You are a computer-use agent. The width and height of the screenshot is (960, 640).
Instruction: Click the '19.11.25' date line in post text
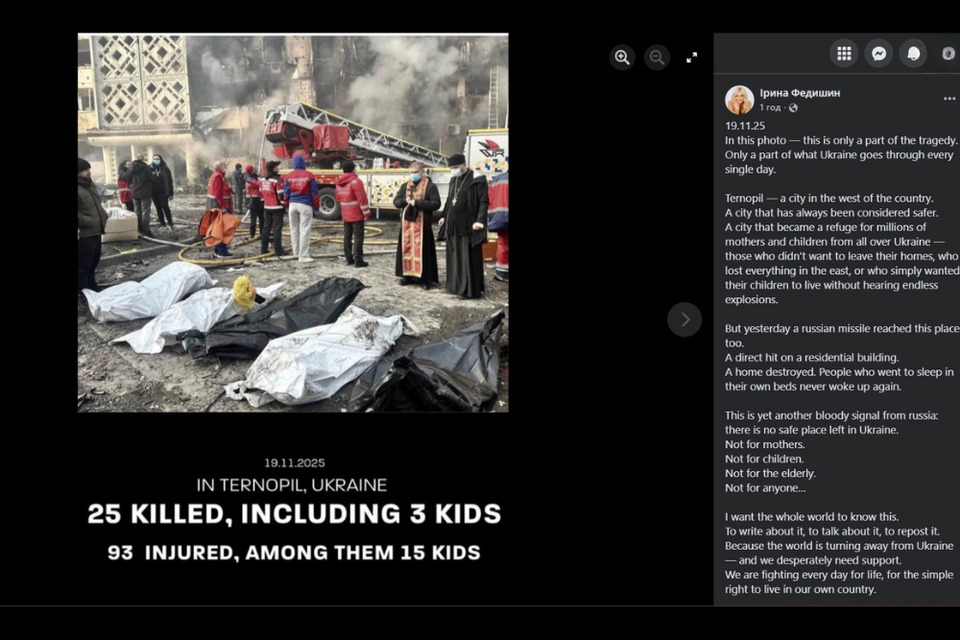745,126
